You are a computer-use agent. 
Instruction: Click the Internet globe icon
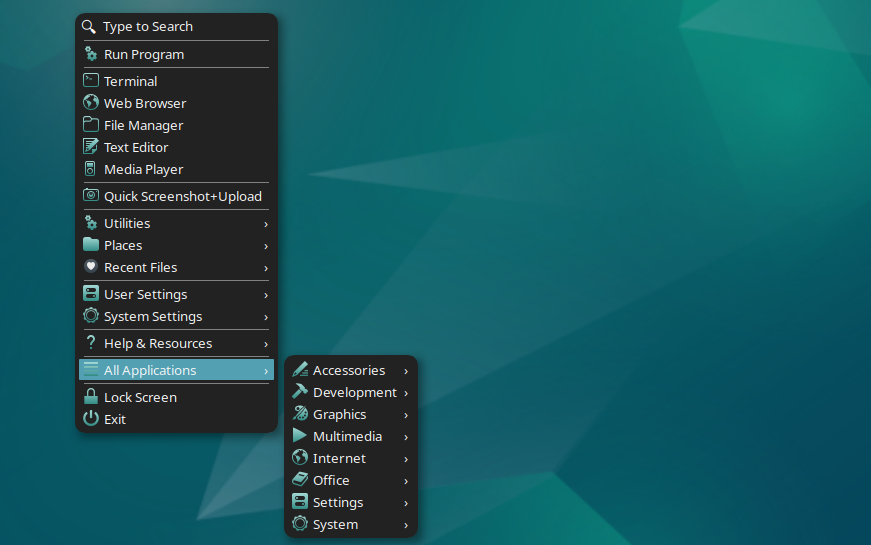300,457
